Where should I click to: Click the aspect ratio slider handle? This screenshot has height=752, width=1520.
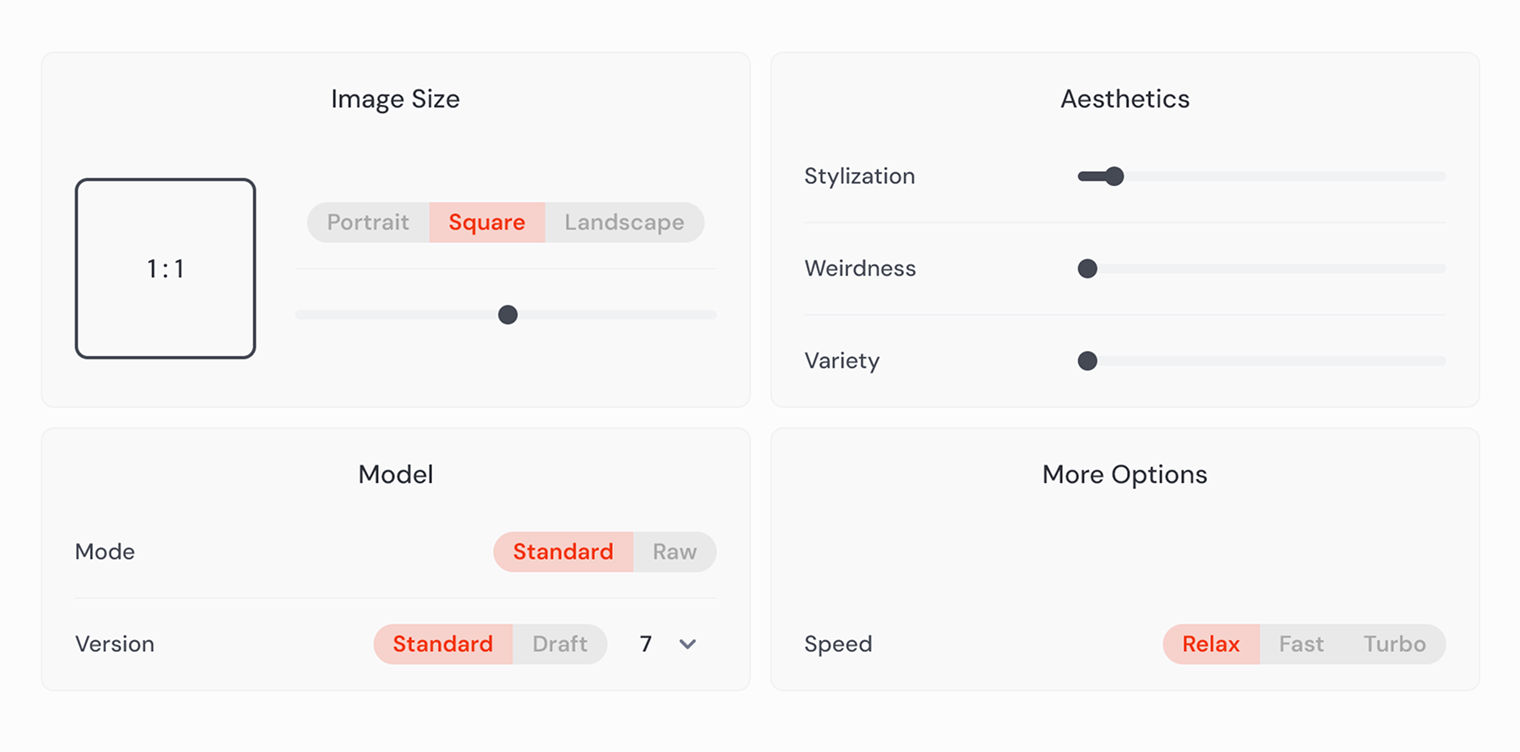pyautogui.click(x=508, y=315)
